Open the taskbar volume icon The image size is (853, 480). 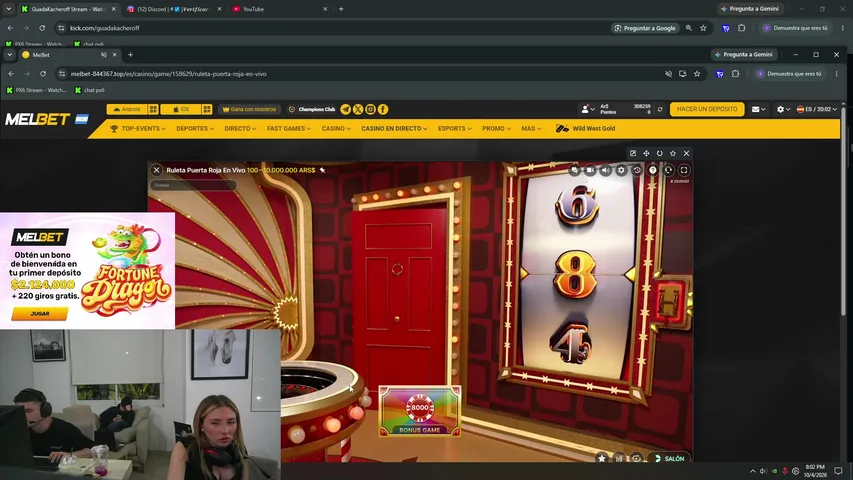(763, 471)
